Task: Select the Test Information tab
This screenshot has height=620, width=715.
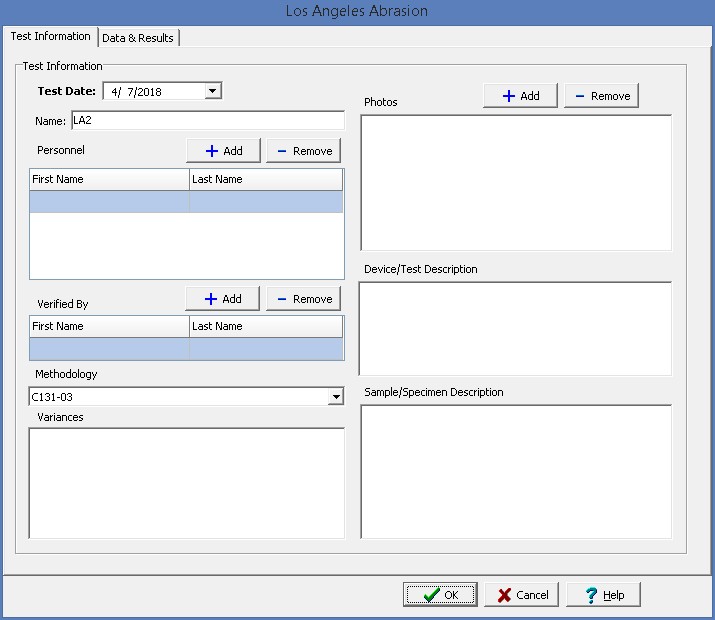Action: 50,37
